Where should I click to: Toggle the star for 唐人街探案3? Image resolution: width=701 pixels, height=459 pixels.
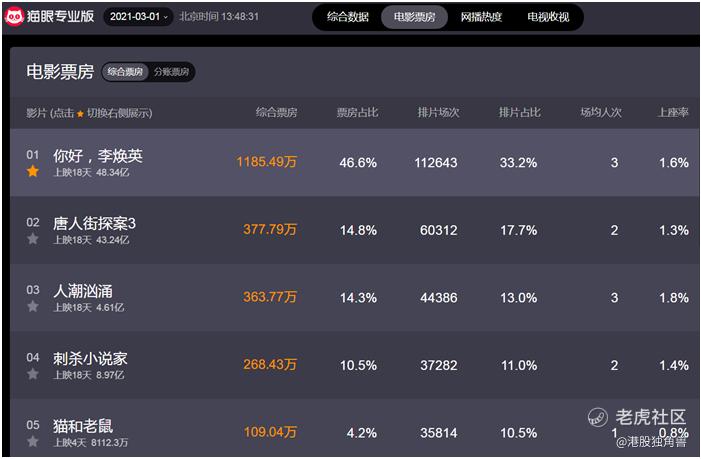click(33, 239)
